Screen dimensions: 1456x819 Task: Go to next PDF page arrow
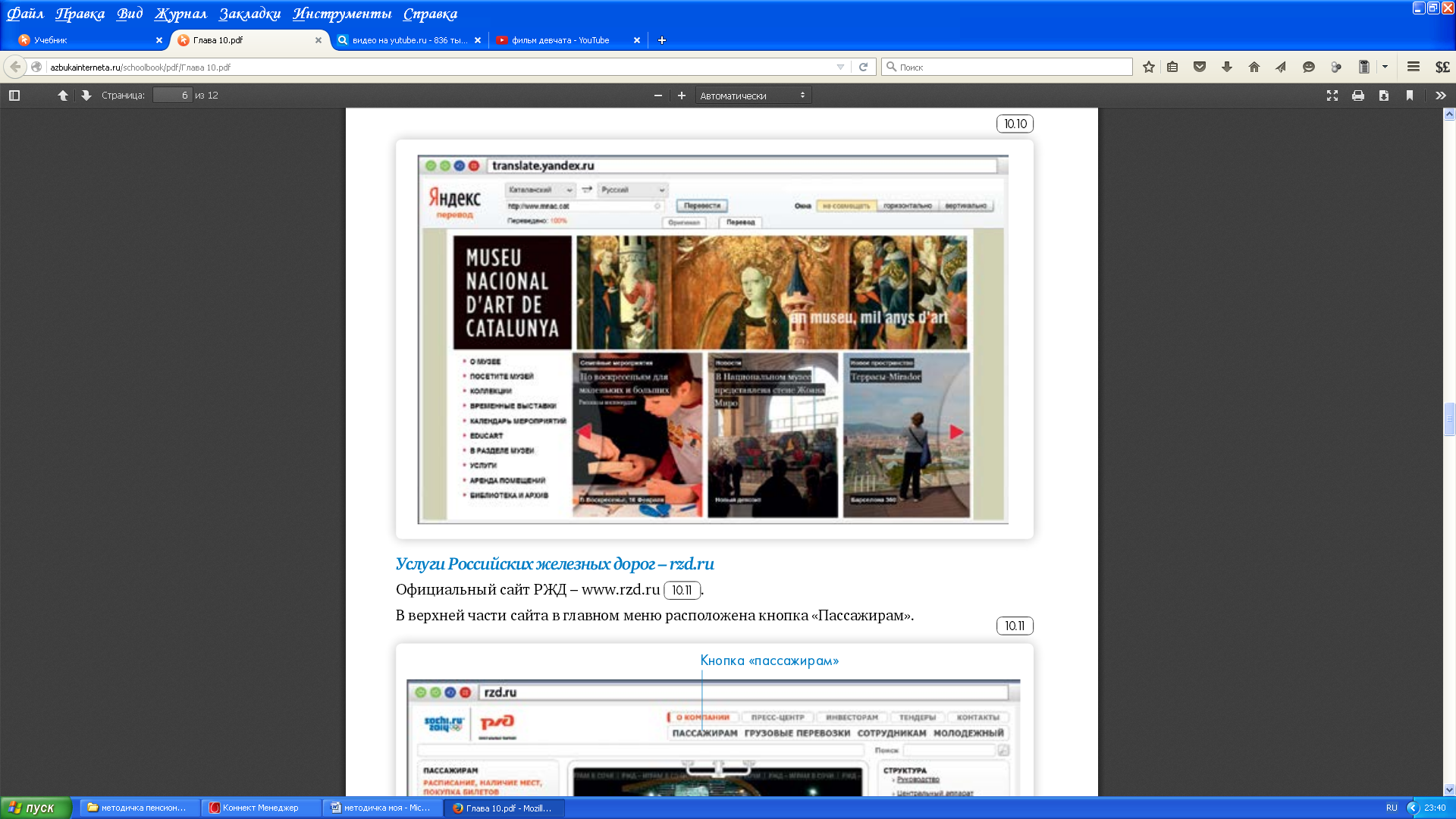[86, 96]
